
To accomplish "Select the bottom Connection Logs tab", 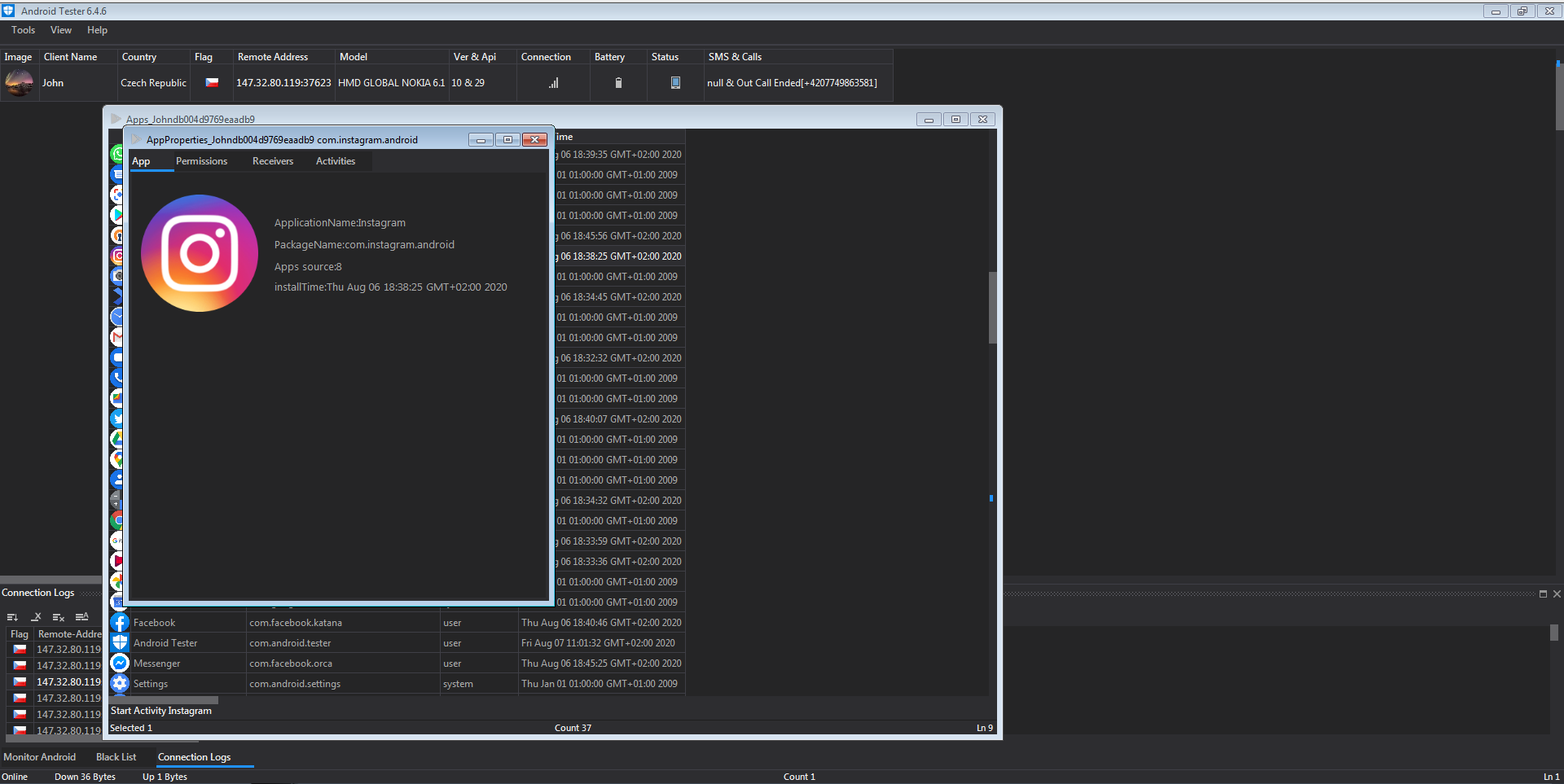I will pos(194,757).
